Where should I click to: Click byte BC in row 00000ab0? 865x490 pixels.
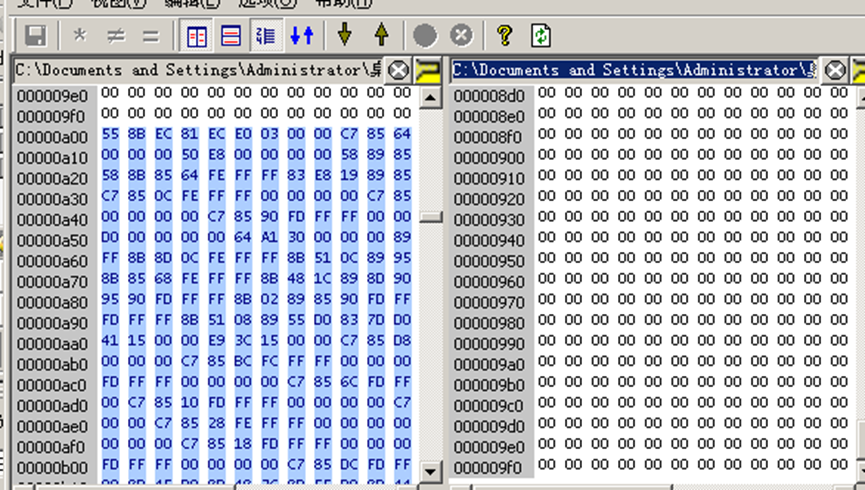pos(243,361)
